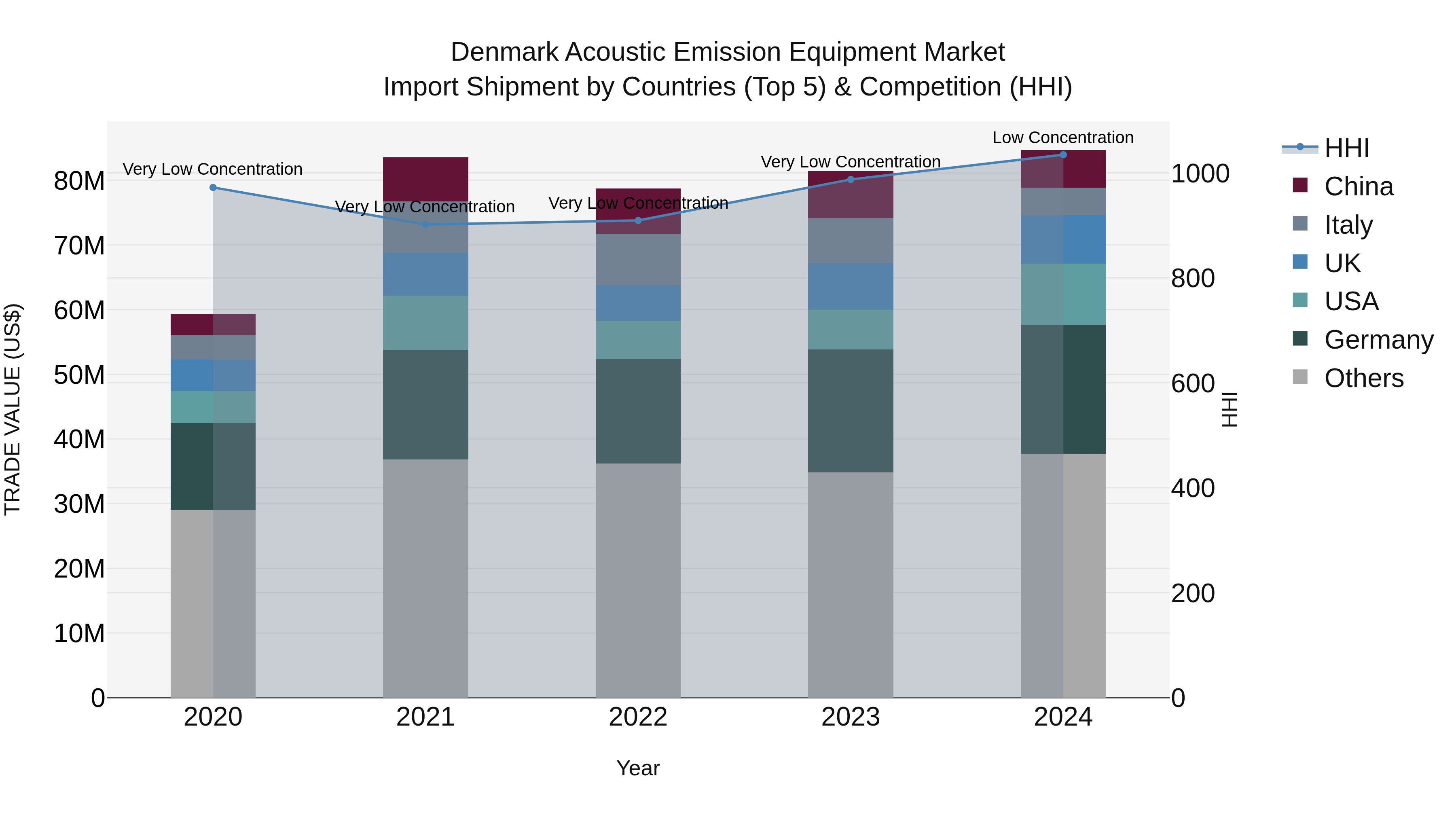
Task: Select the 2021 HHI data point
Action: tap(425, 224)
